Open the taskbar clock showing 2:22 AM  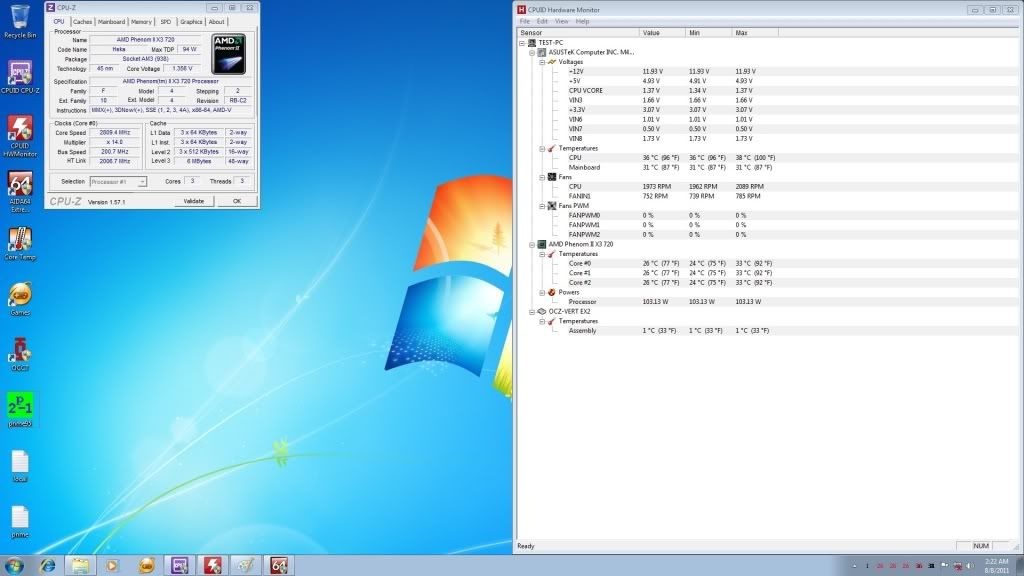[997, 566]
